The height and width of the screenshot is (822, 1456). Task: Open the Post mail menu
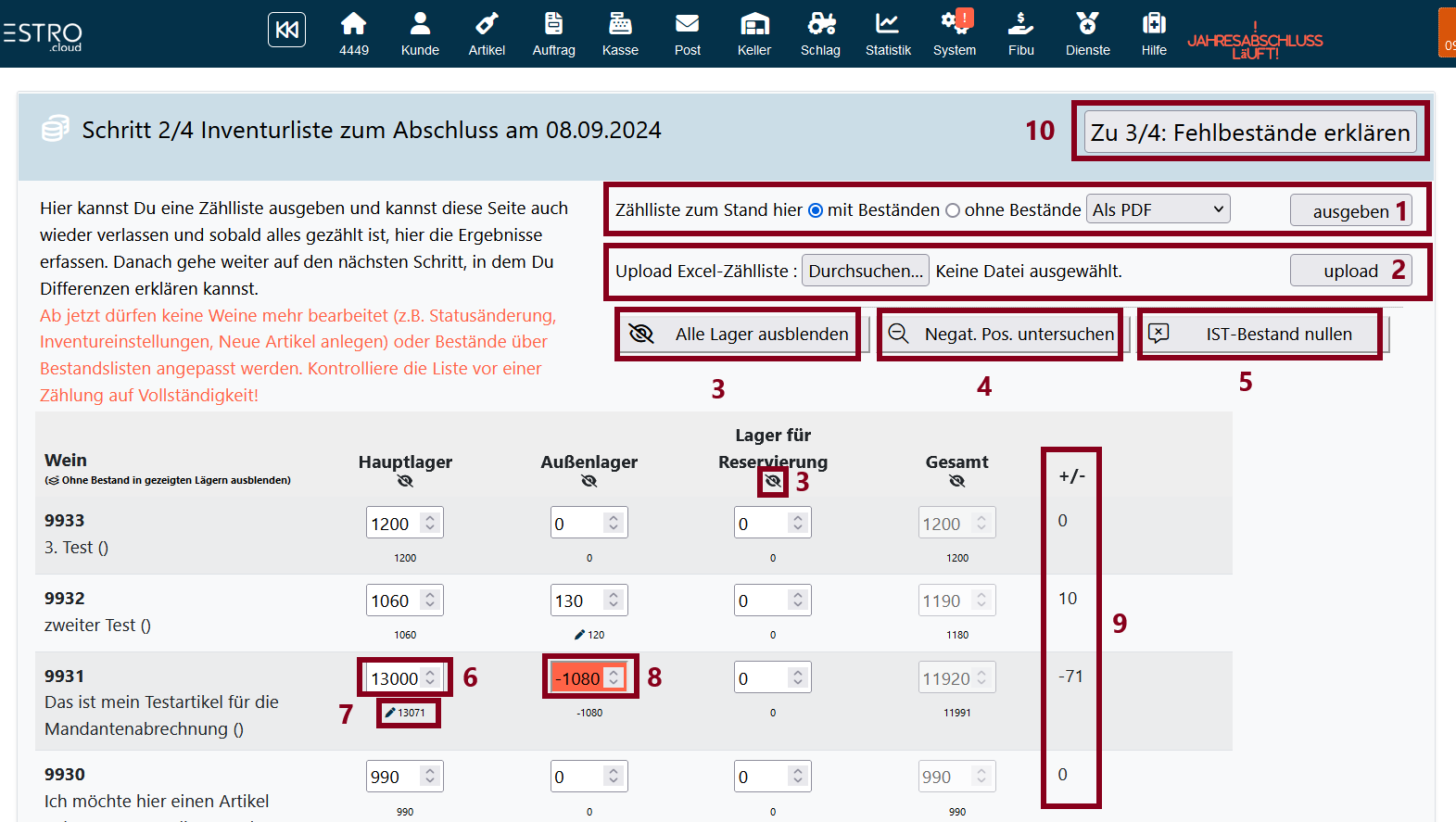[x=687, y=33]
